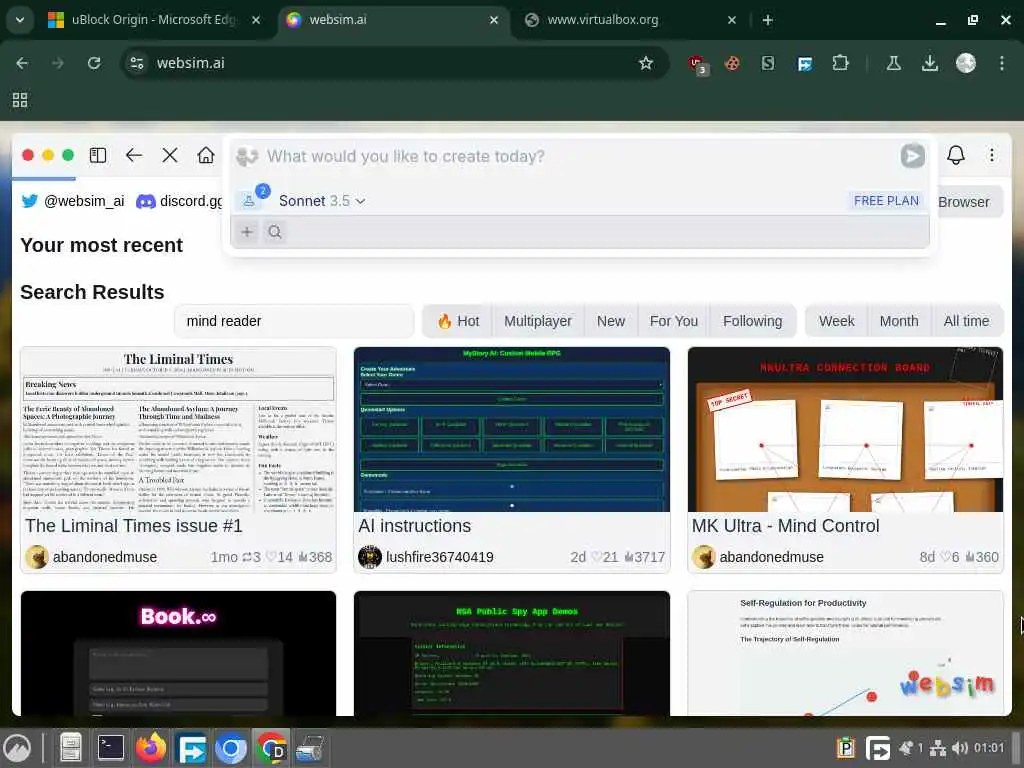Click the search magnifier icon below prompt
This screenshot has height=768, width=1024.
(x=275, y=232)
